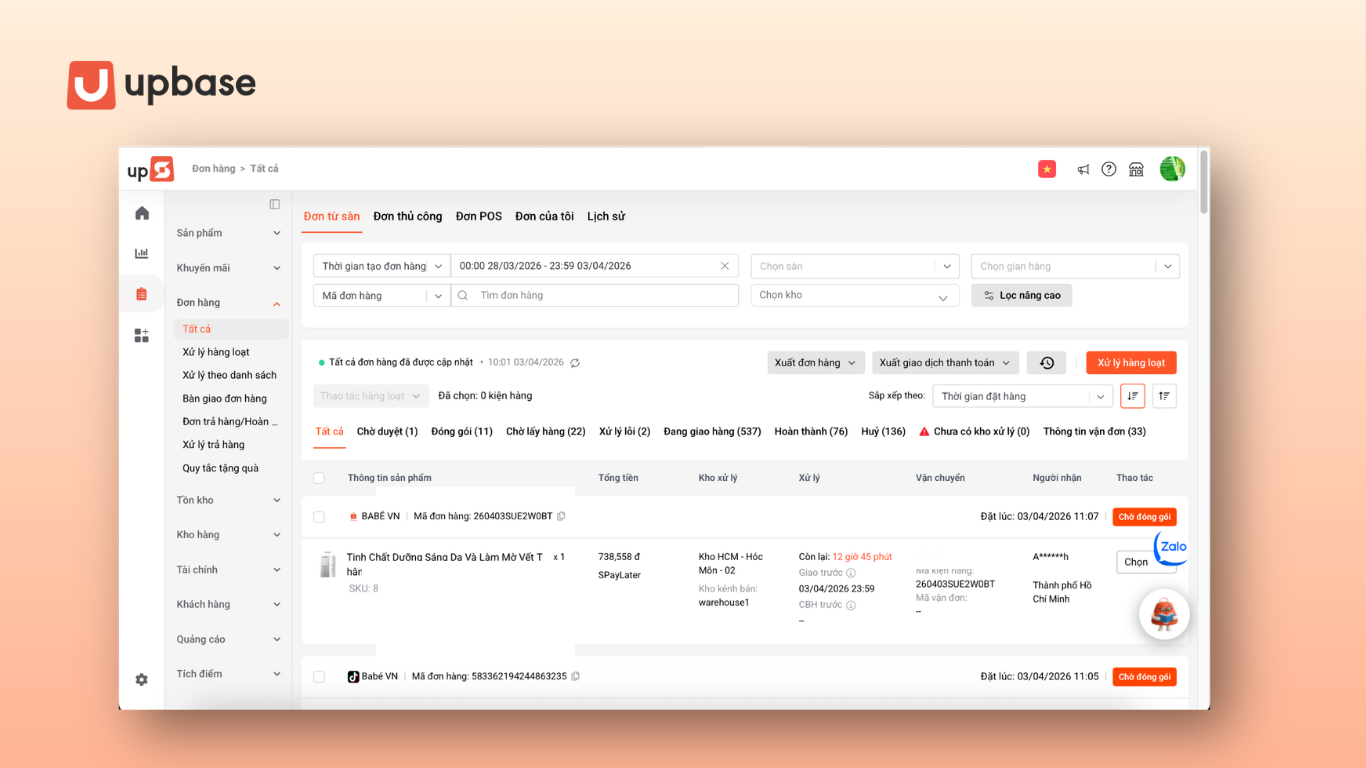Open the Chọn sàn dropdown
This screenshot has width=1366, height=768.
[856, 266]
